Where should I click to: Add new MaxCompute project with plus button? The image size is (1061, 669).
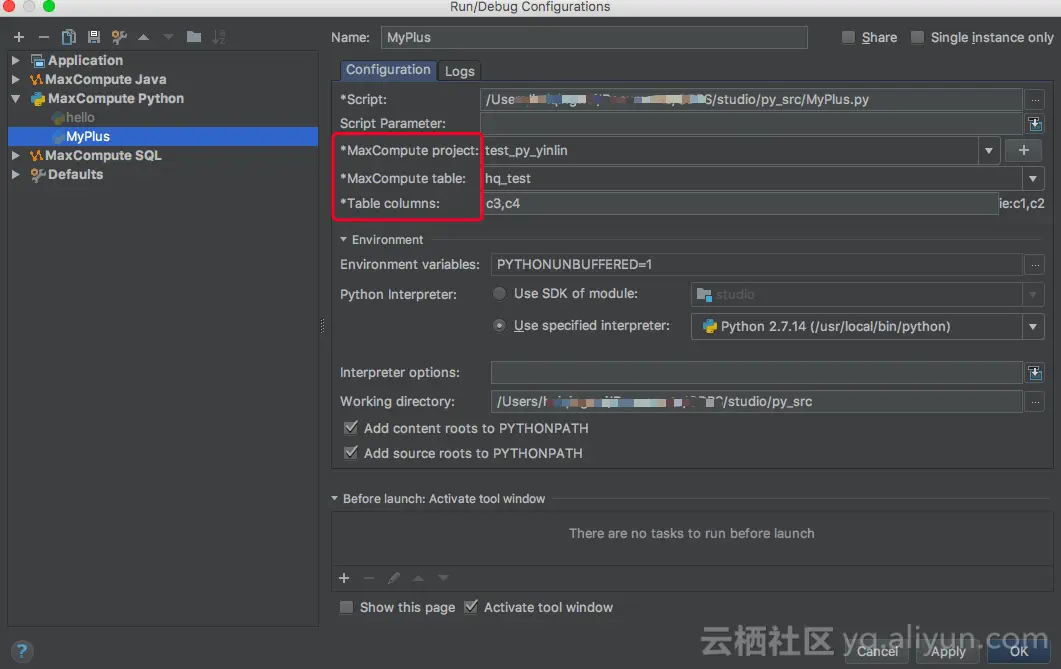click(1024, 150)
